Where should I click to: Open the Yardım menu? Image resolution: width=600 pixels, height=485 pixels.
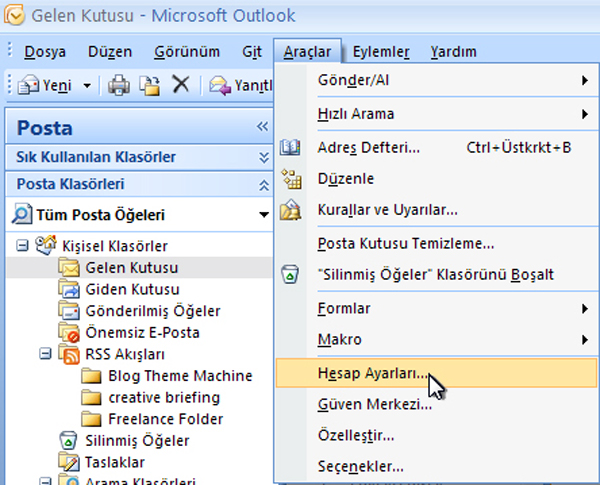coord(453,52)
